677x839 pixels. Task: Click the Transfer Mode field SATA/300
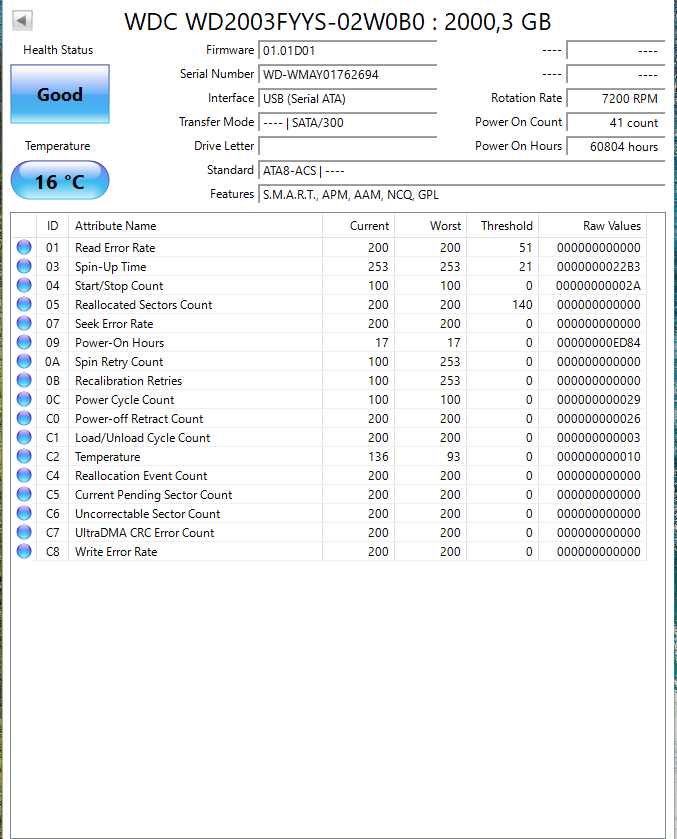pos(347,123)
